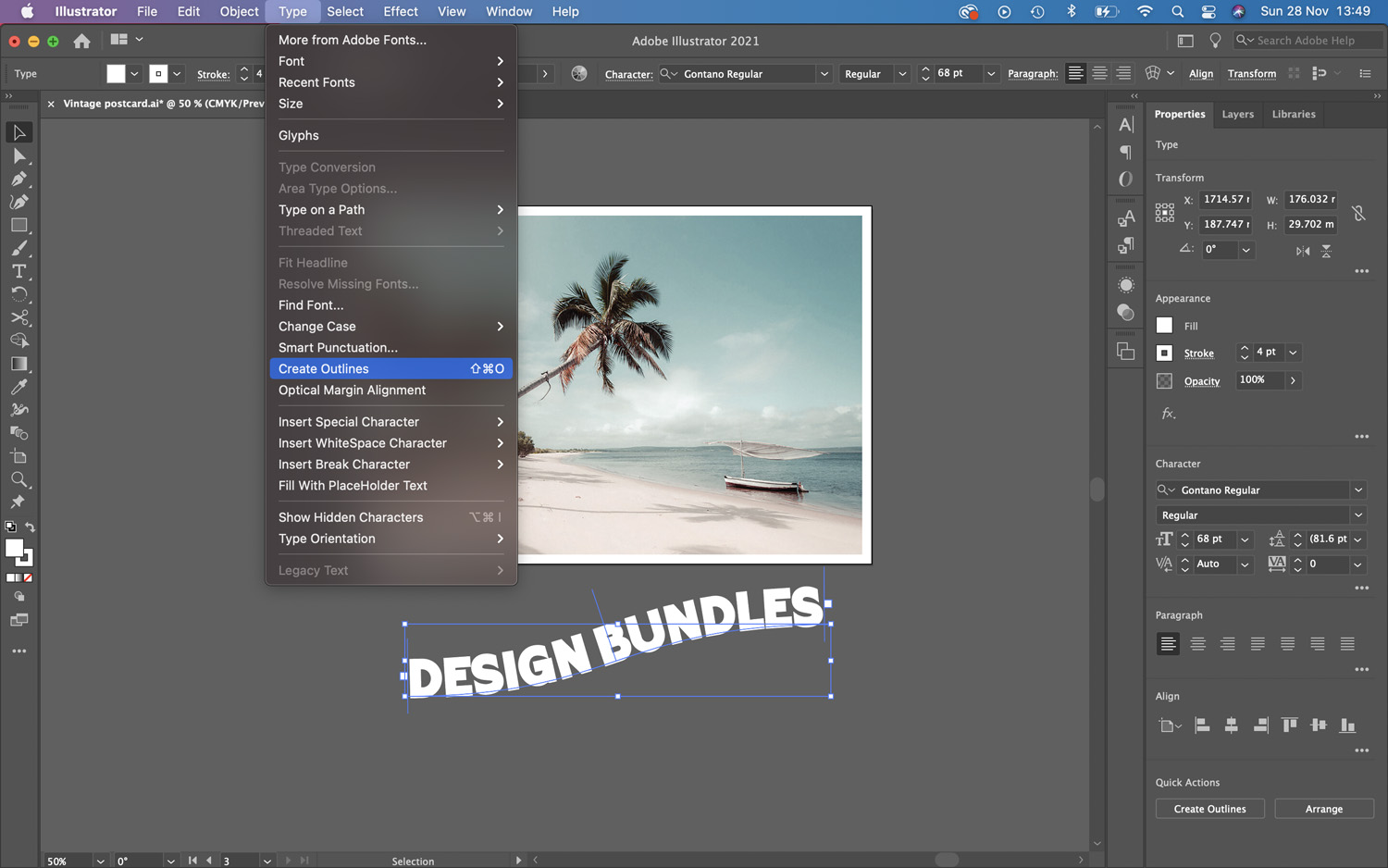Select the Paintbrush tool
This screenshot has width=1388, height=868.
point(19,248)
